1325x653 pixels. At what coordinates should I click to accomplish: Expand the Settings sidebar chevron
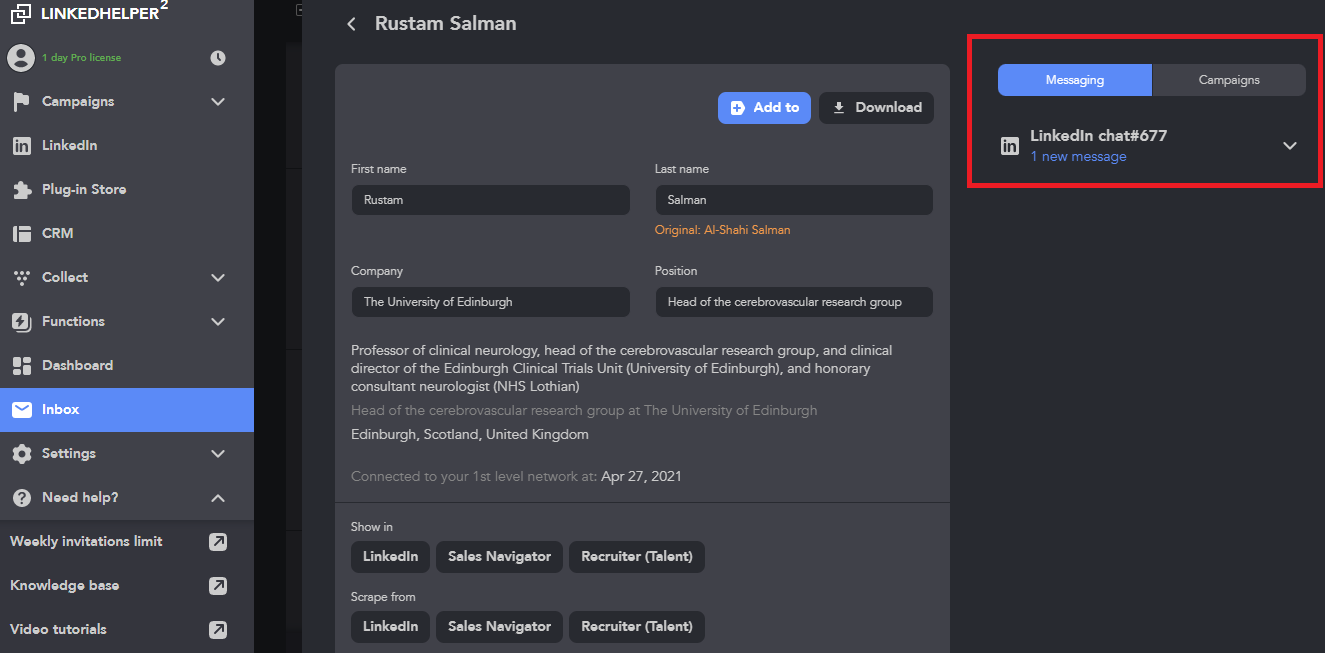[218, 454]
